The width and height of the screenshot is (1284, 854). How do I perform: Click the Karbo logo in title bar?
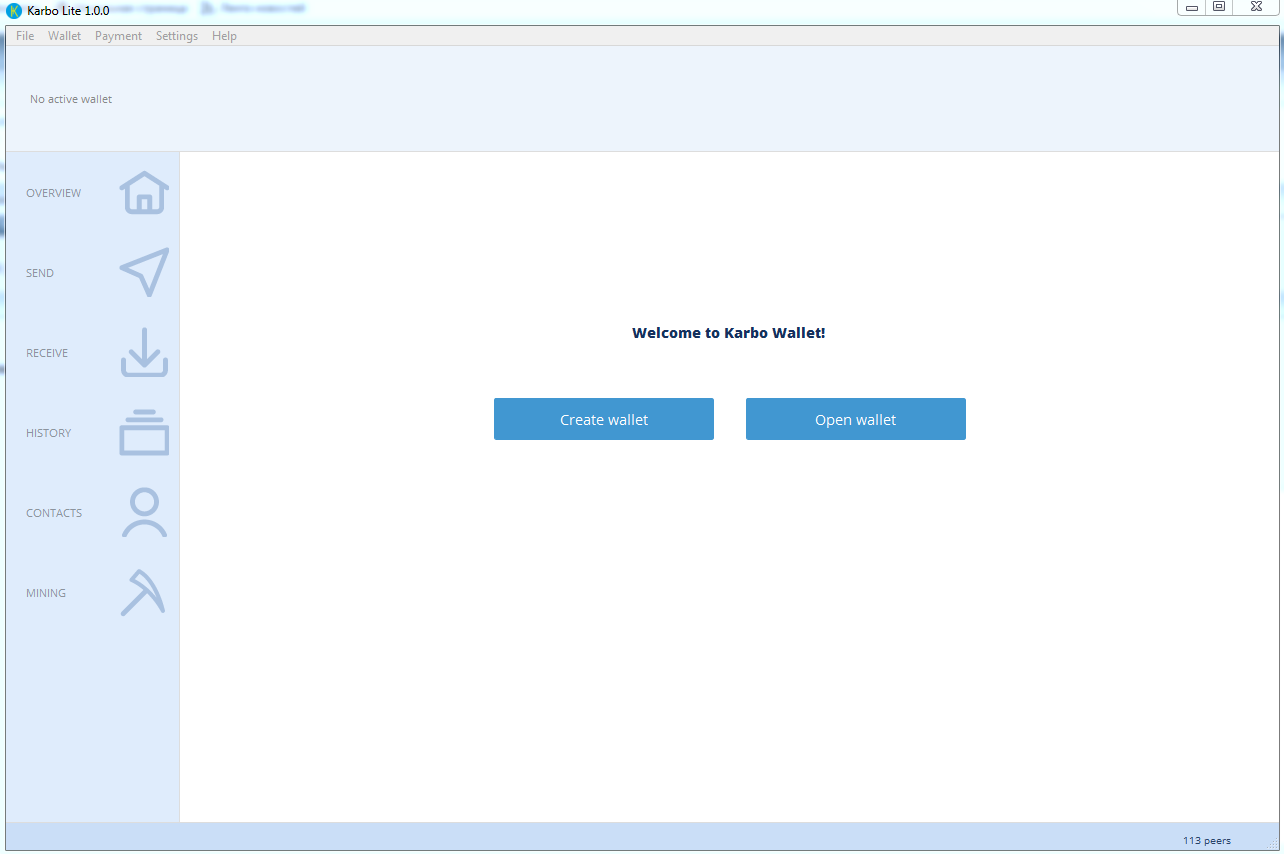click(14, 10)
